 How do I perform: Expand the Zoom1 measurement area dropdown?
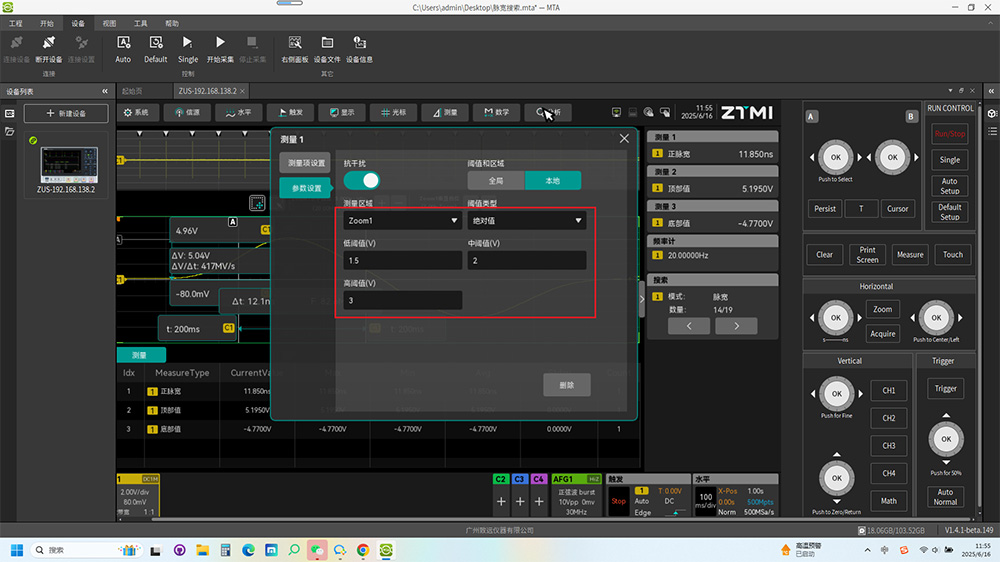(x=402, y=221)
